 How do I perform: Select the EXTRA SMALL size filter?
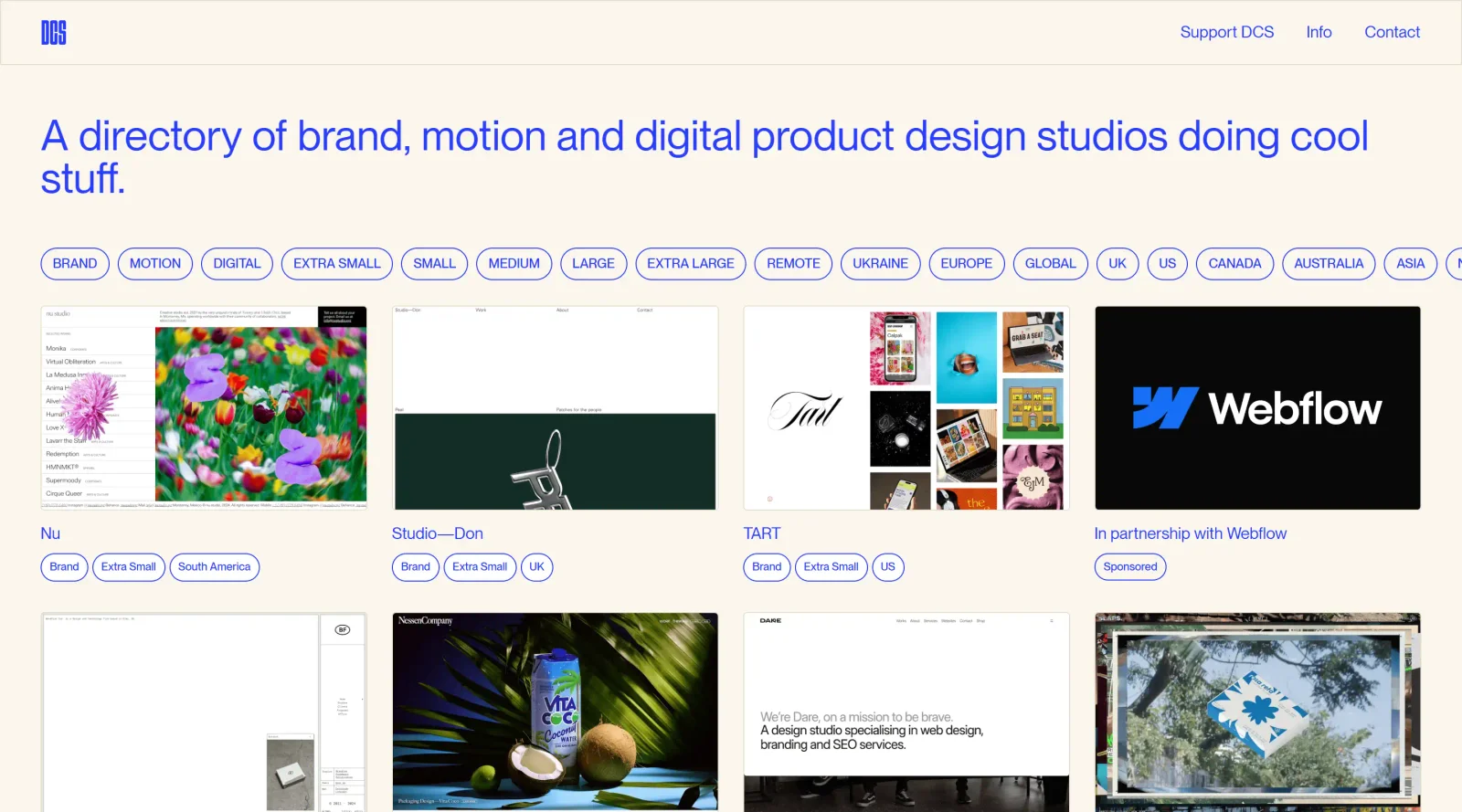point(337,263)
